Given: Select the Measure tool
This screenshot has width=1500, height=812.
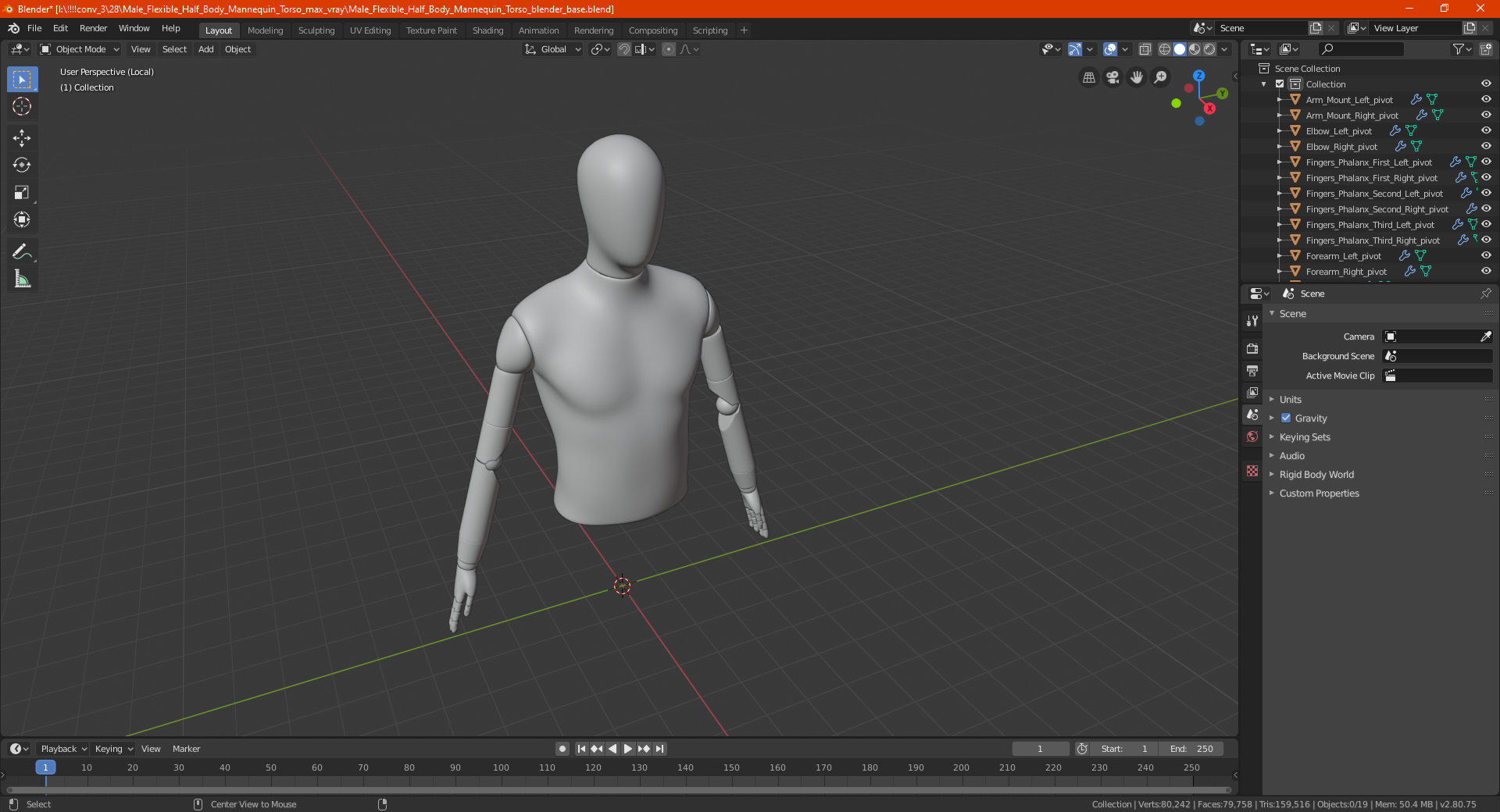Looking at the screenshot, I should pos(22,279).
